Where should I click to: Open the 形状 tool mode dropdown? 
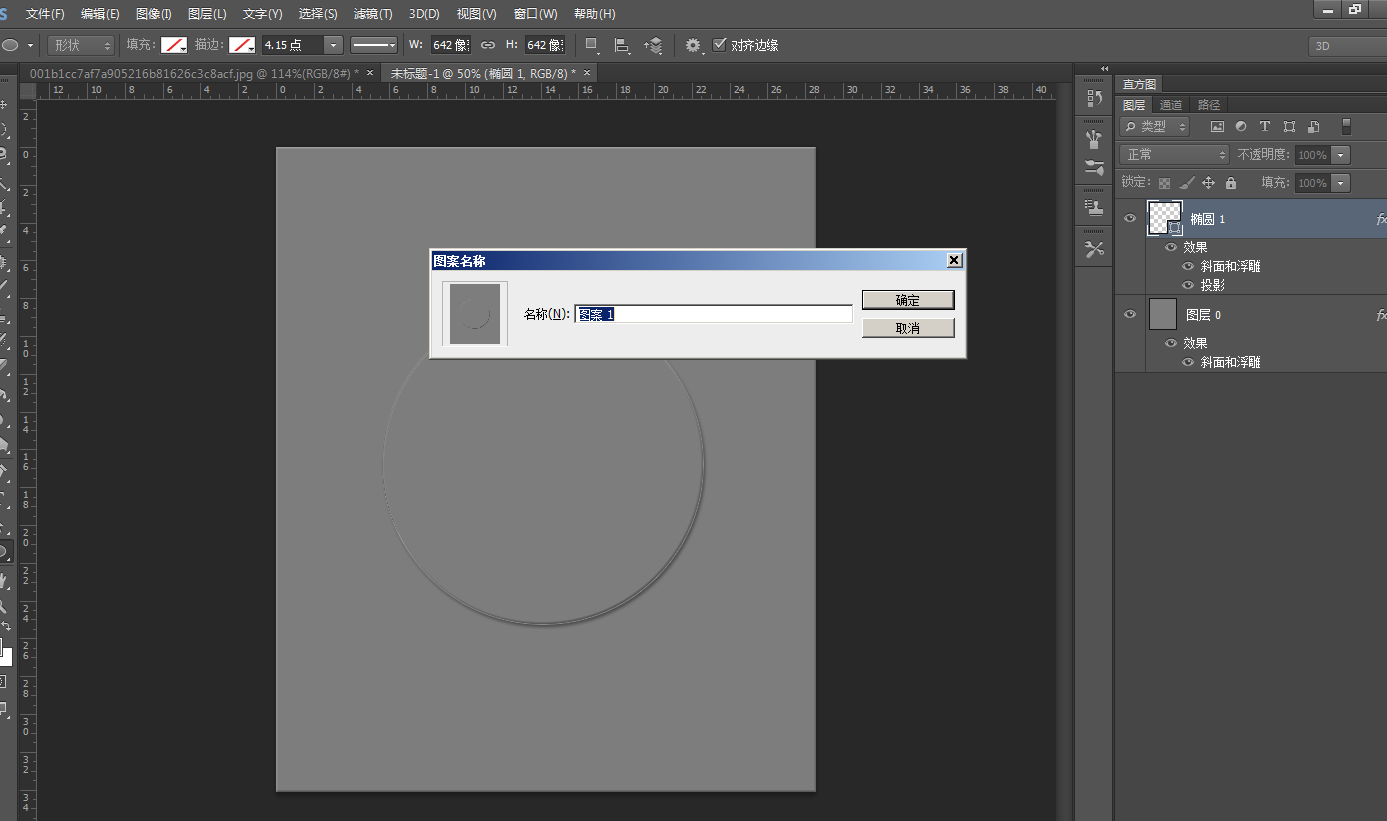pyautogui.click(x=82, y=45)
